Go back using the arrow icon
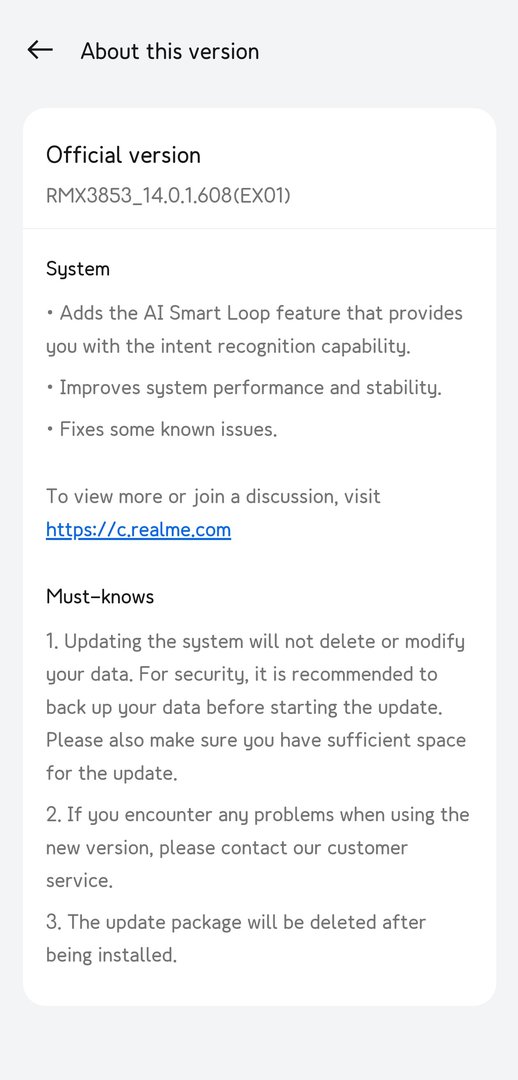The image size is (518, 1080). [x=40, y=50]
